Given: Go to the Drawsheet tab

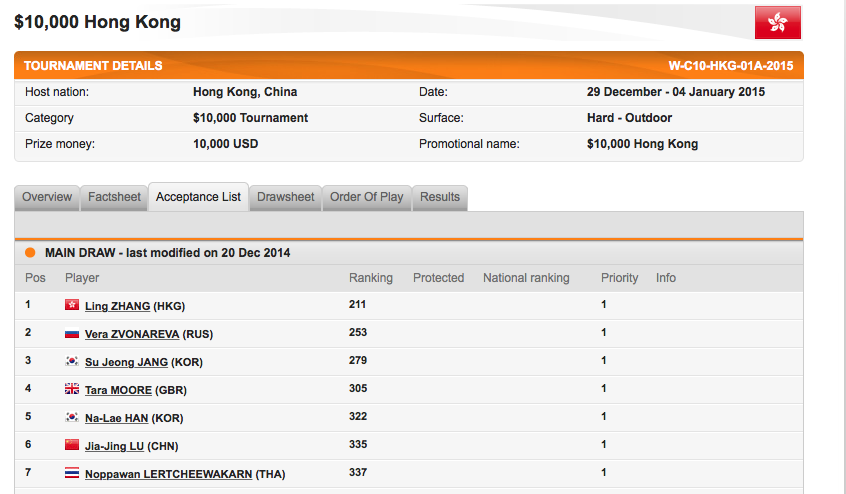Looking at the screenshot, I should [x=285, y=197].
